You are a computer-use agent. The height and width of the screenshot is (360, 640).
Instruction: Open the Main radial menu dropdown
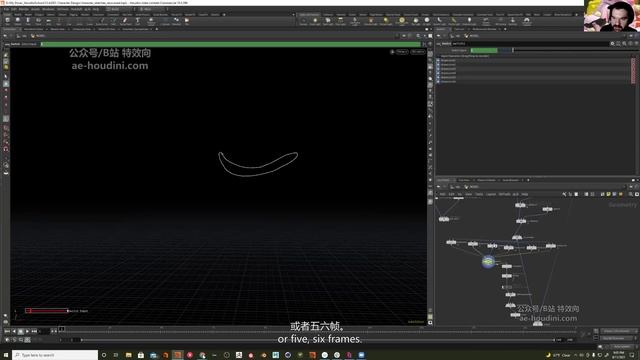tap(152, 9)
